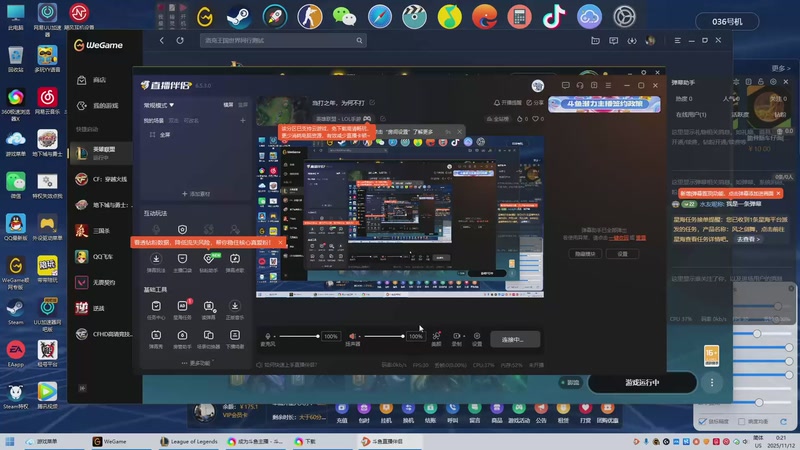Open WeGame hamburger menu

pyautogui.click(x=678, y=40)
